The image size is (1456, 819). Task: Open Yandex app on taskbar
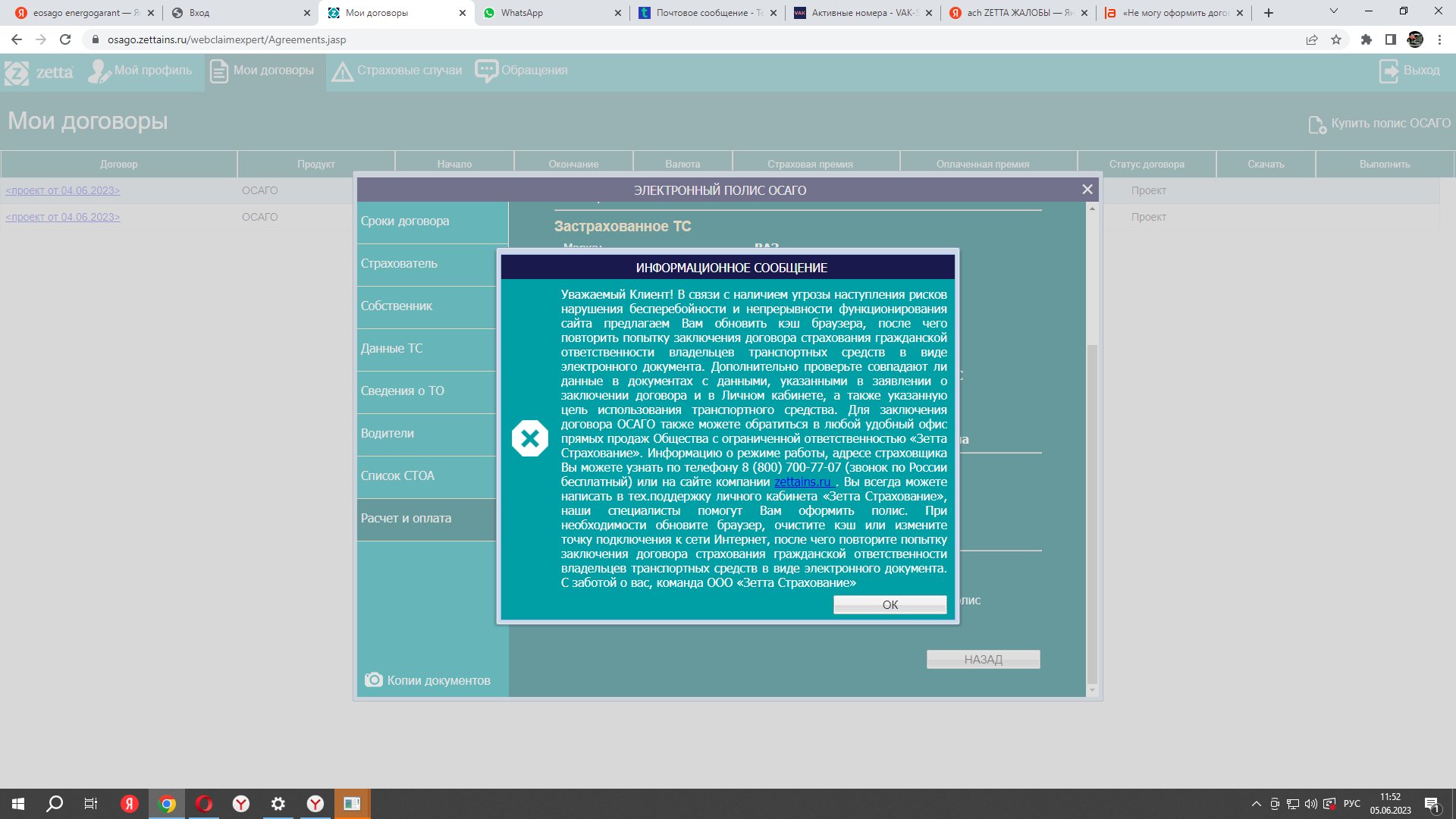(130, 804)
